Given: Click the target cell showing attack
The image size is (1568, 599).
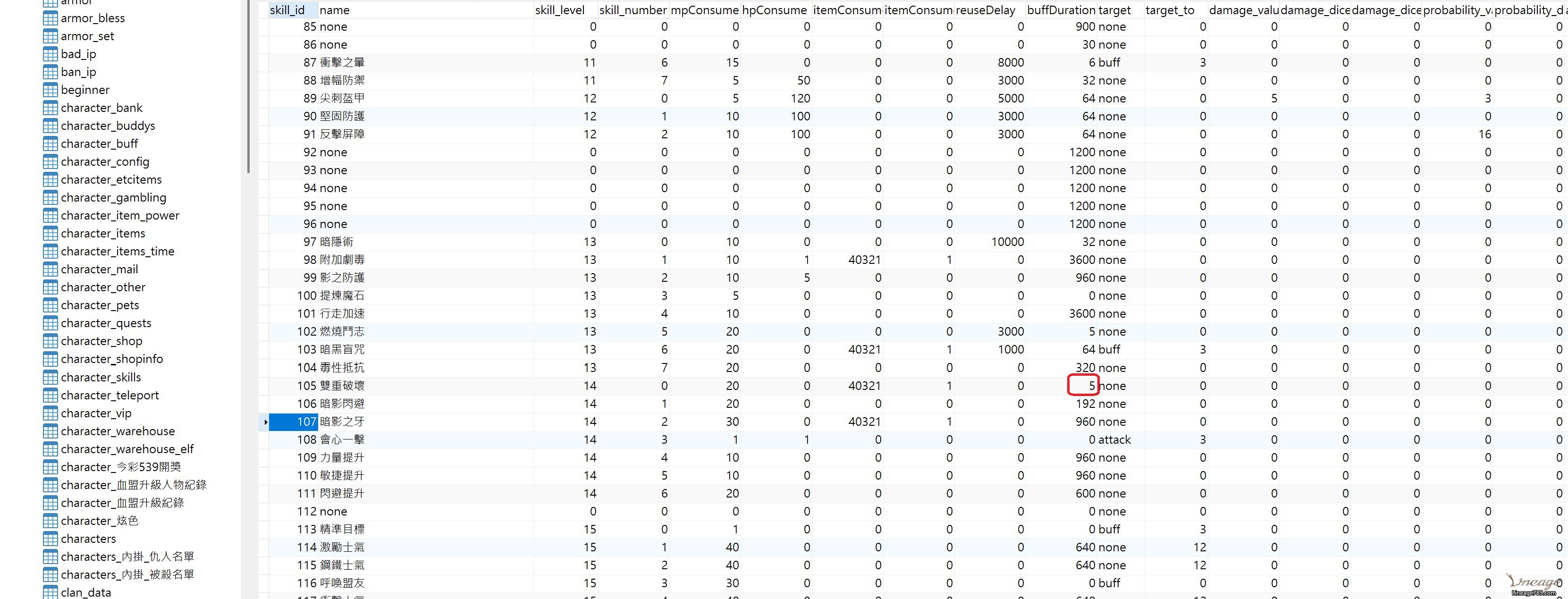Looking at the screenshot, I should coord(1114,439).
